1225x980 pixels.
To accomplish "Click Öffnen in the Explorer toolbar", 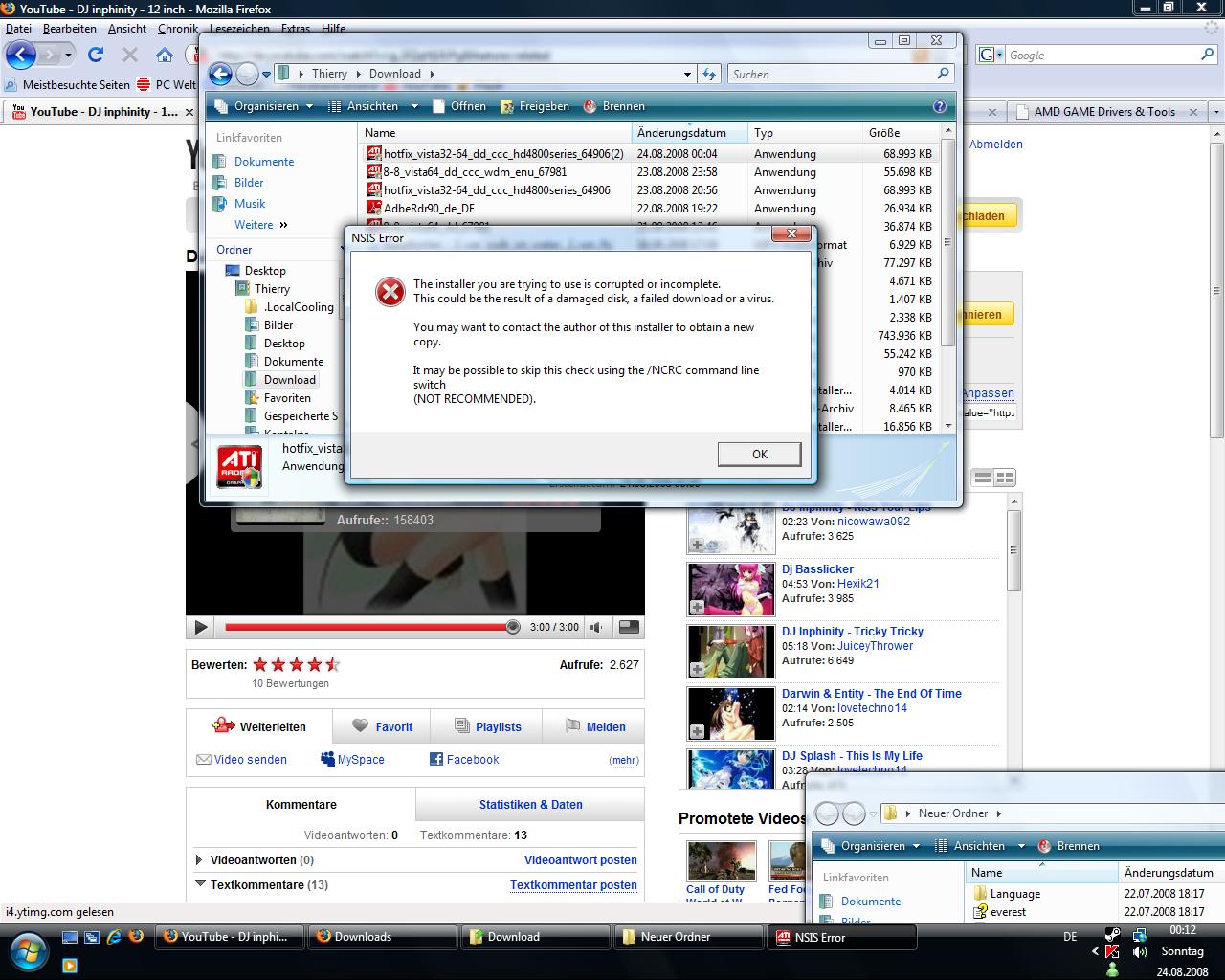I will point(459,106).
